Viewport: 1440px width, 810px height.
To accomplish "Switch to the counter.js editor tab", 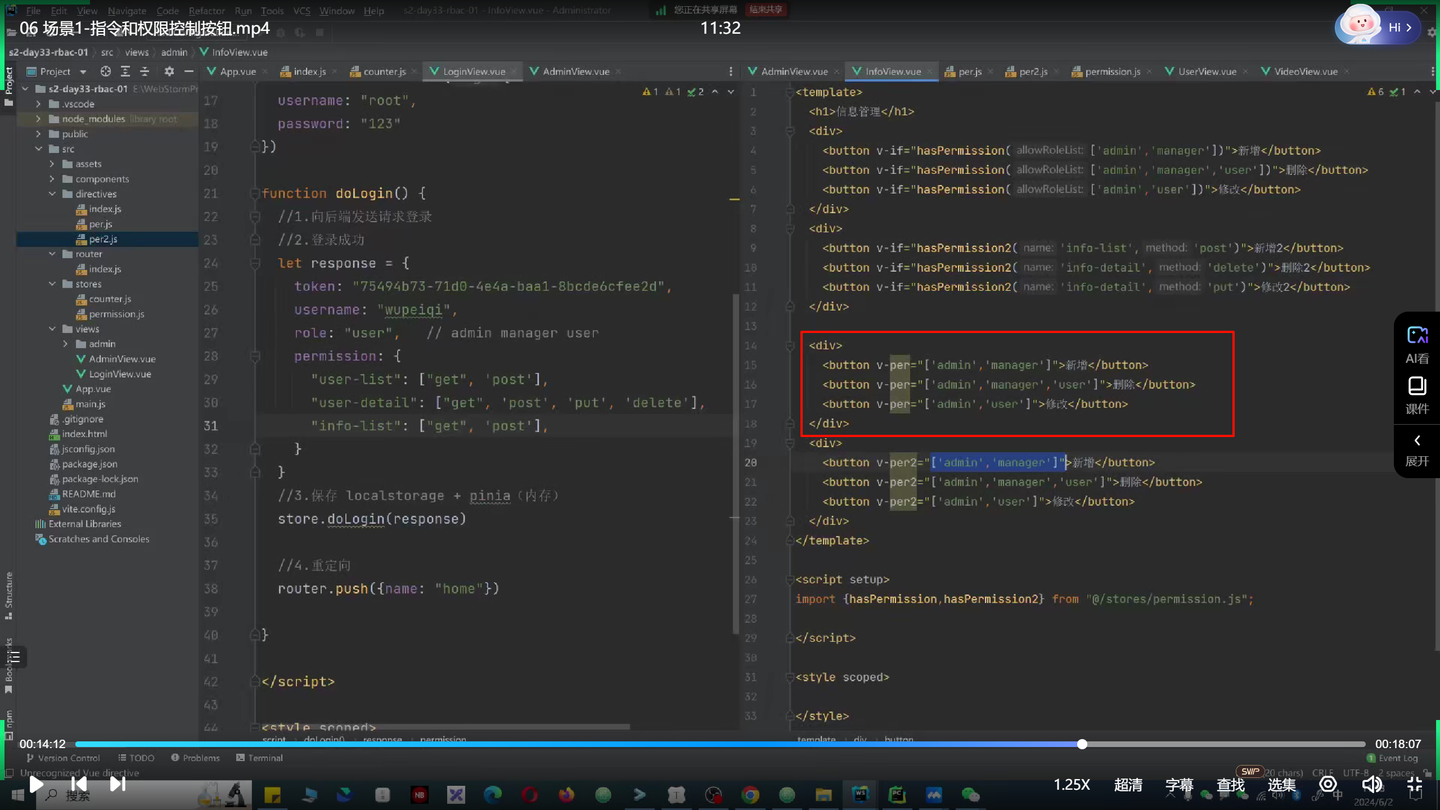I will pyautogui.click(x=384, y=72).
